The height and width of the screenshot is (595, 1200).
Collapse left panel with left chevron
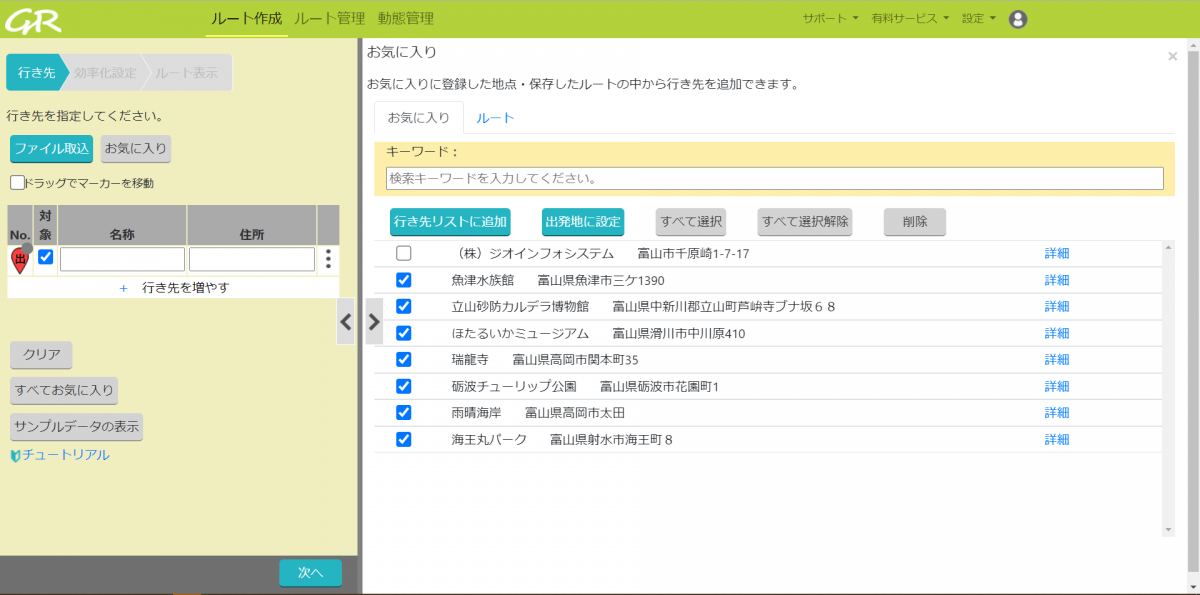345,322
